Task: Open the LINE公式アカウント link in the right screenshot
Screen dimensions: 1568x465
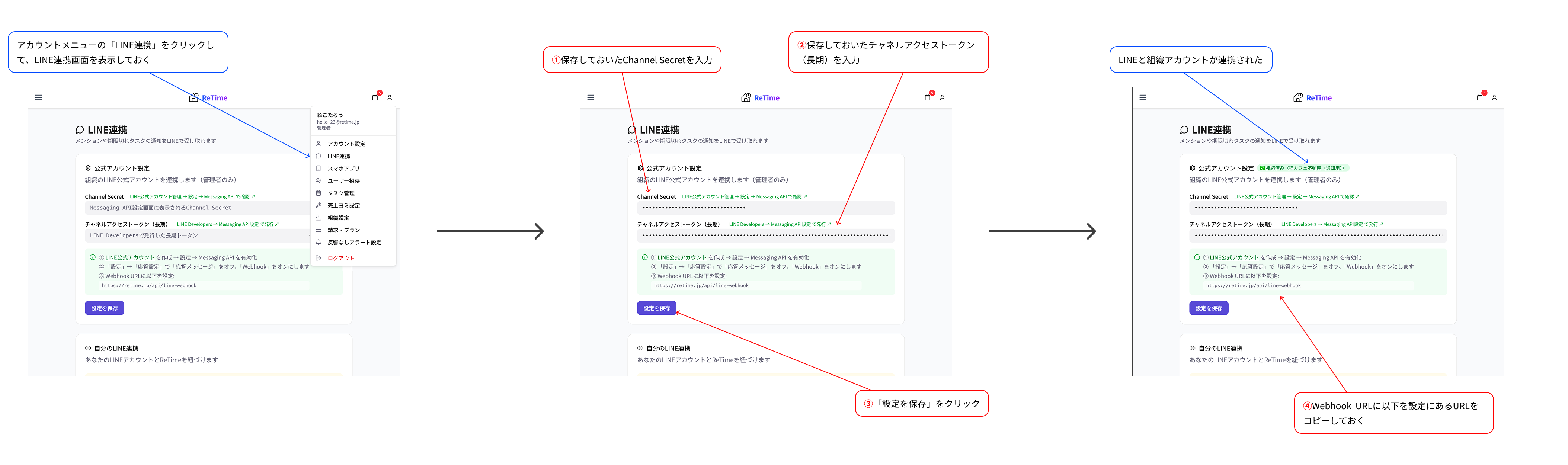Action: click(1234, 257)
